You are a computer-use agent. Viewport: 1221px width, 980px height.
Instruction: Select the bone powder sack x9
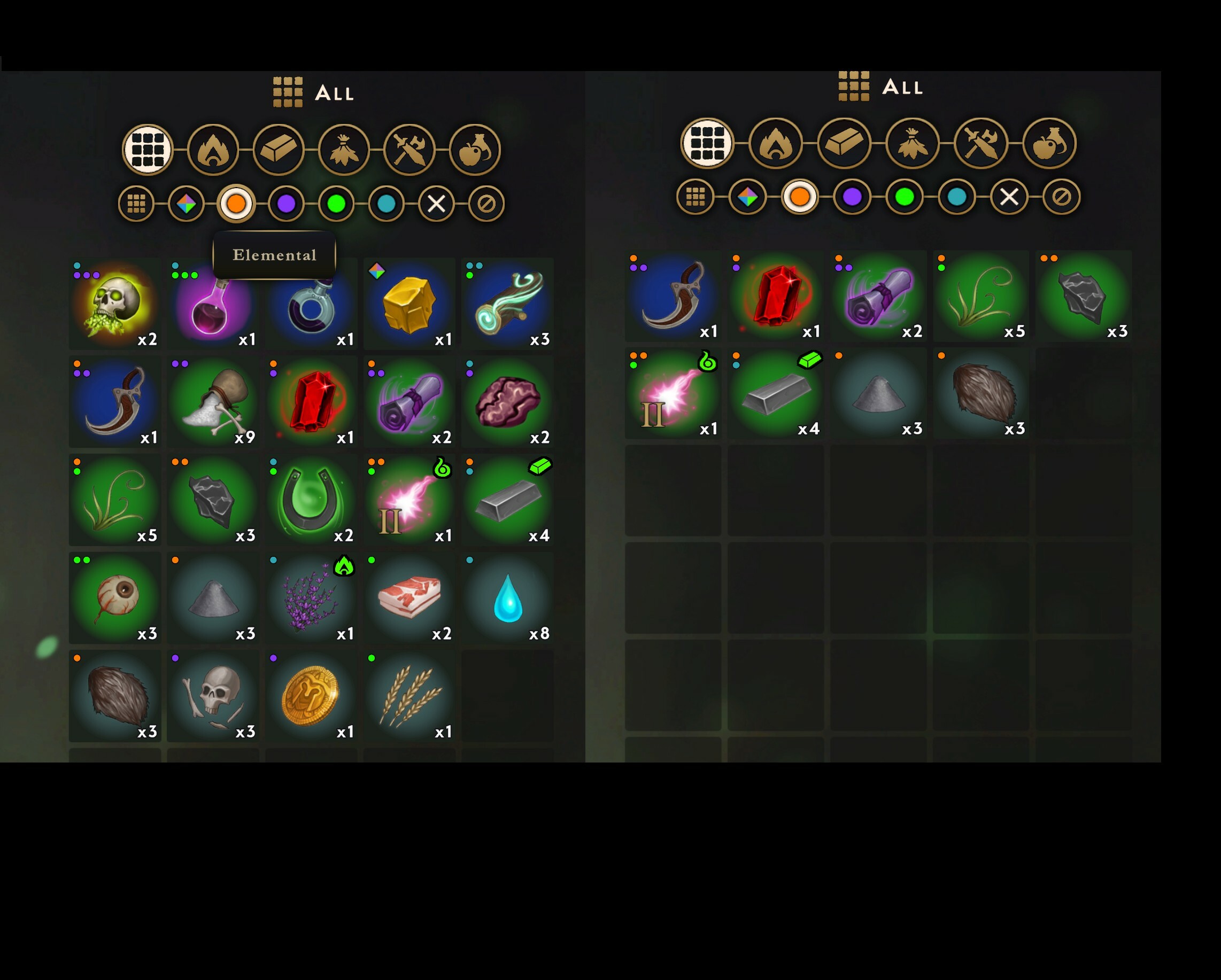coord(213,401)
